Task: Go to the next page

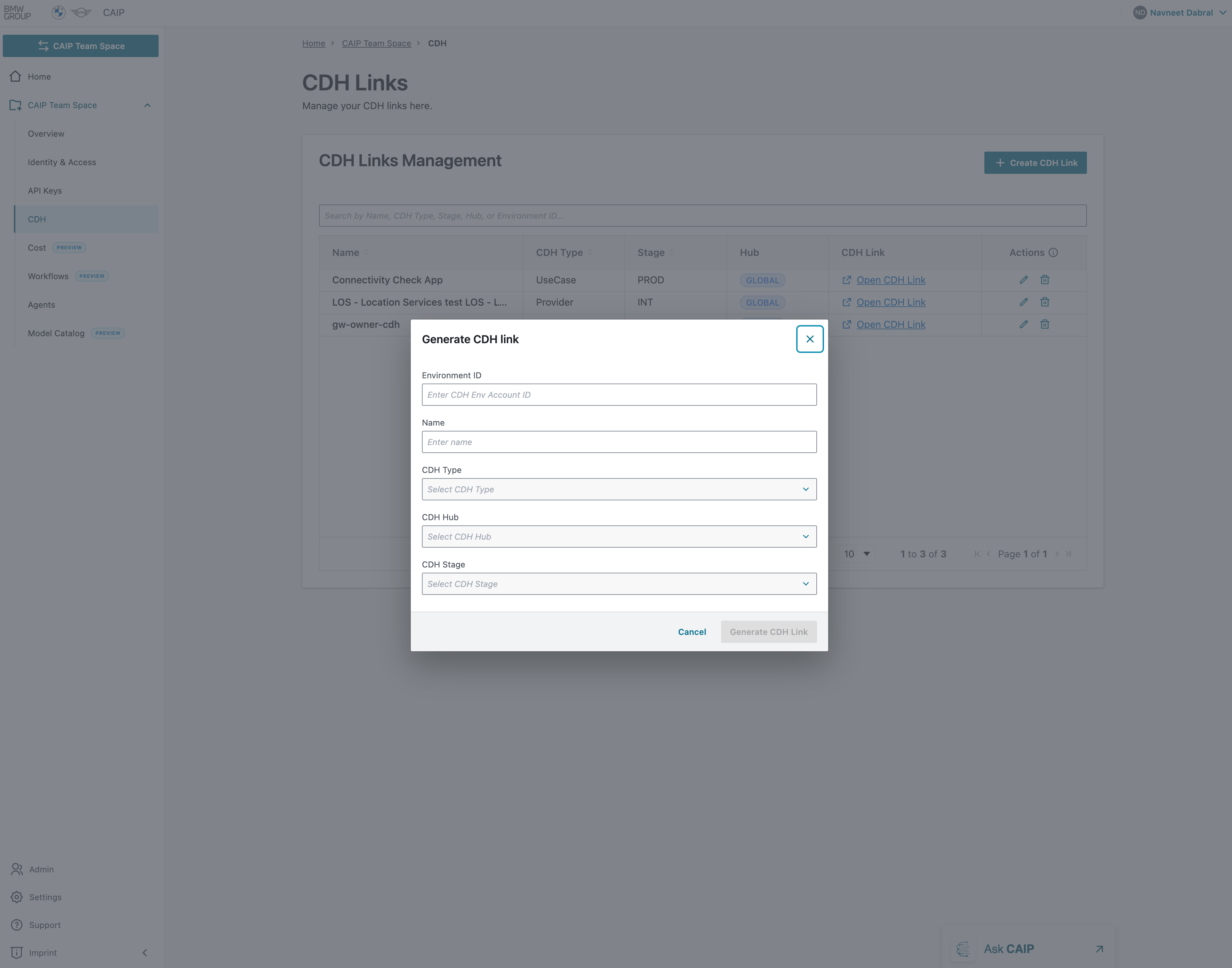Action: pyautogui.click(x=1057, y=554)
